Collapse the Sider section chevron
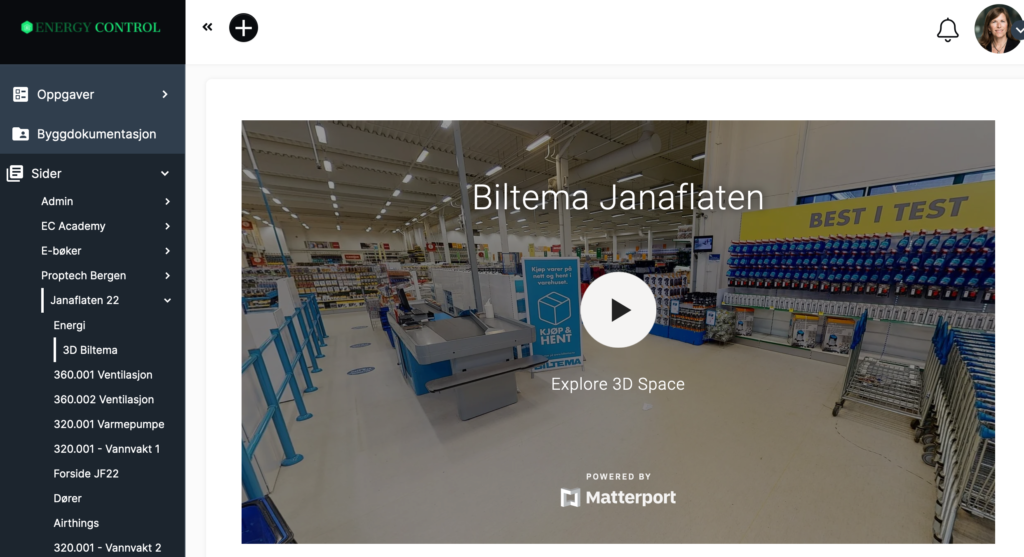Screen dimensions: 1024x557 [x=165, y=174]
